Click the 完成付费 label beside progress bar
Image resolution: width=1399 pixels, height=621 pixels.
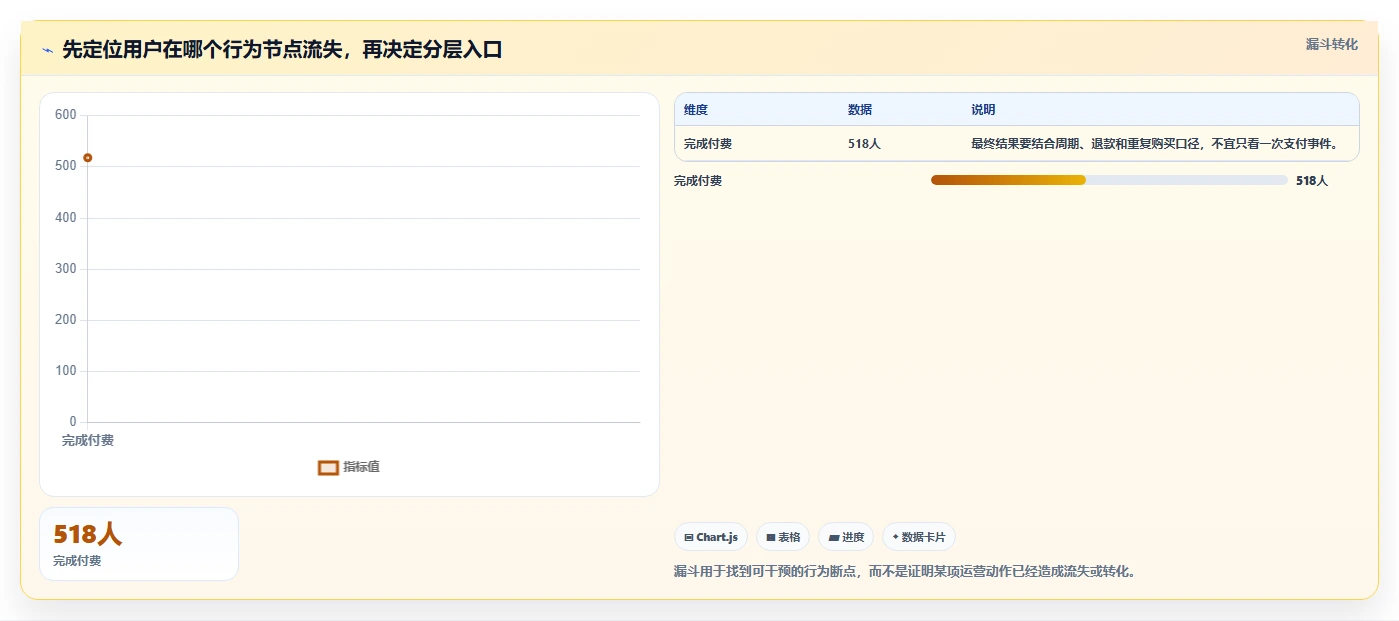pyautogui.click(x=698, y=181)
